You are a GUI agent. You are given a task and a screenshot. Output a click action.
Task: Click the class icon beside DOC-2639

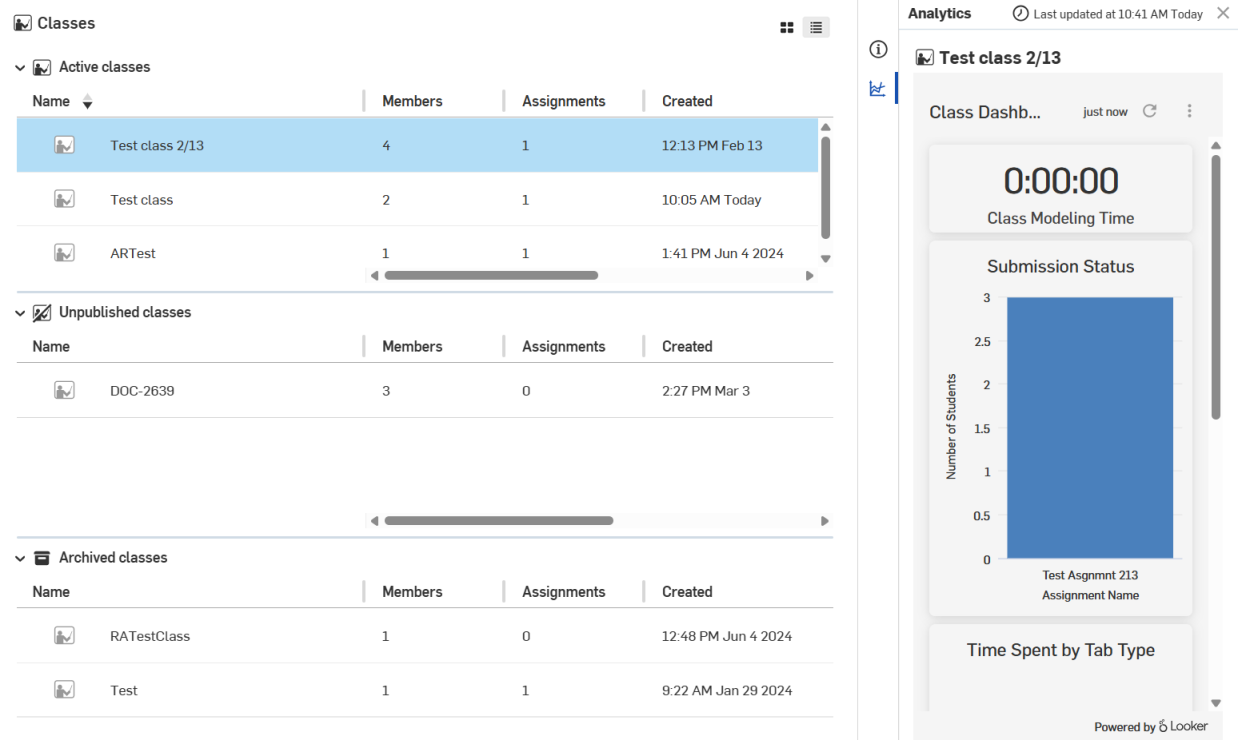pos(64,390)
